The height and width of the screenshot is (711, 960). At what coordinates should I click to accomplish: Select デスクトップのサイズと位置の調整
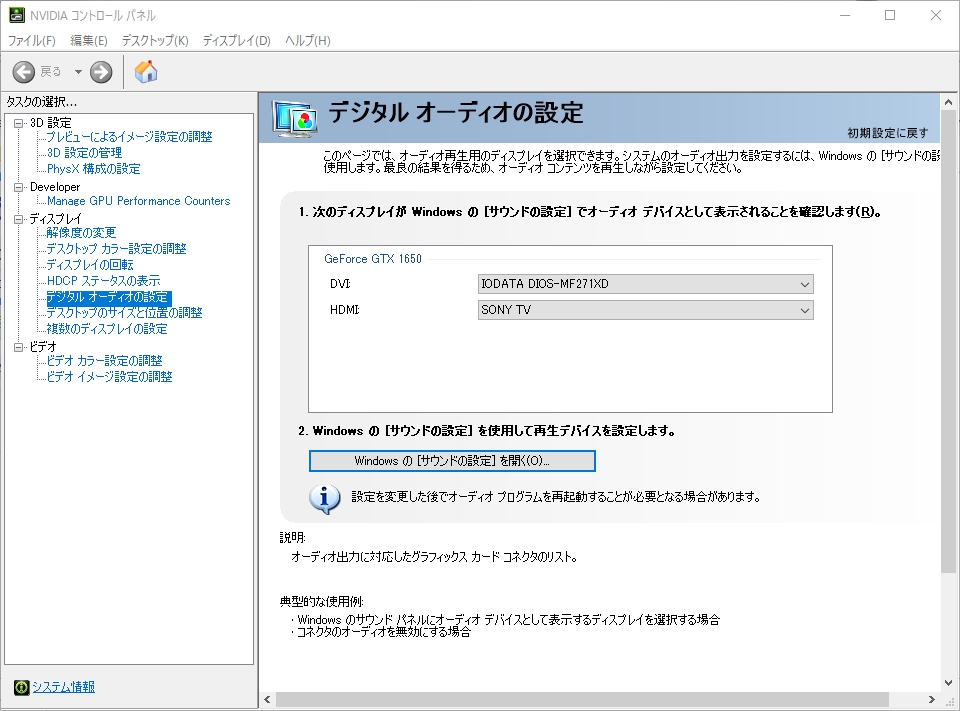click(x=124, y=313)
